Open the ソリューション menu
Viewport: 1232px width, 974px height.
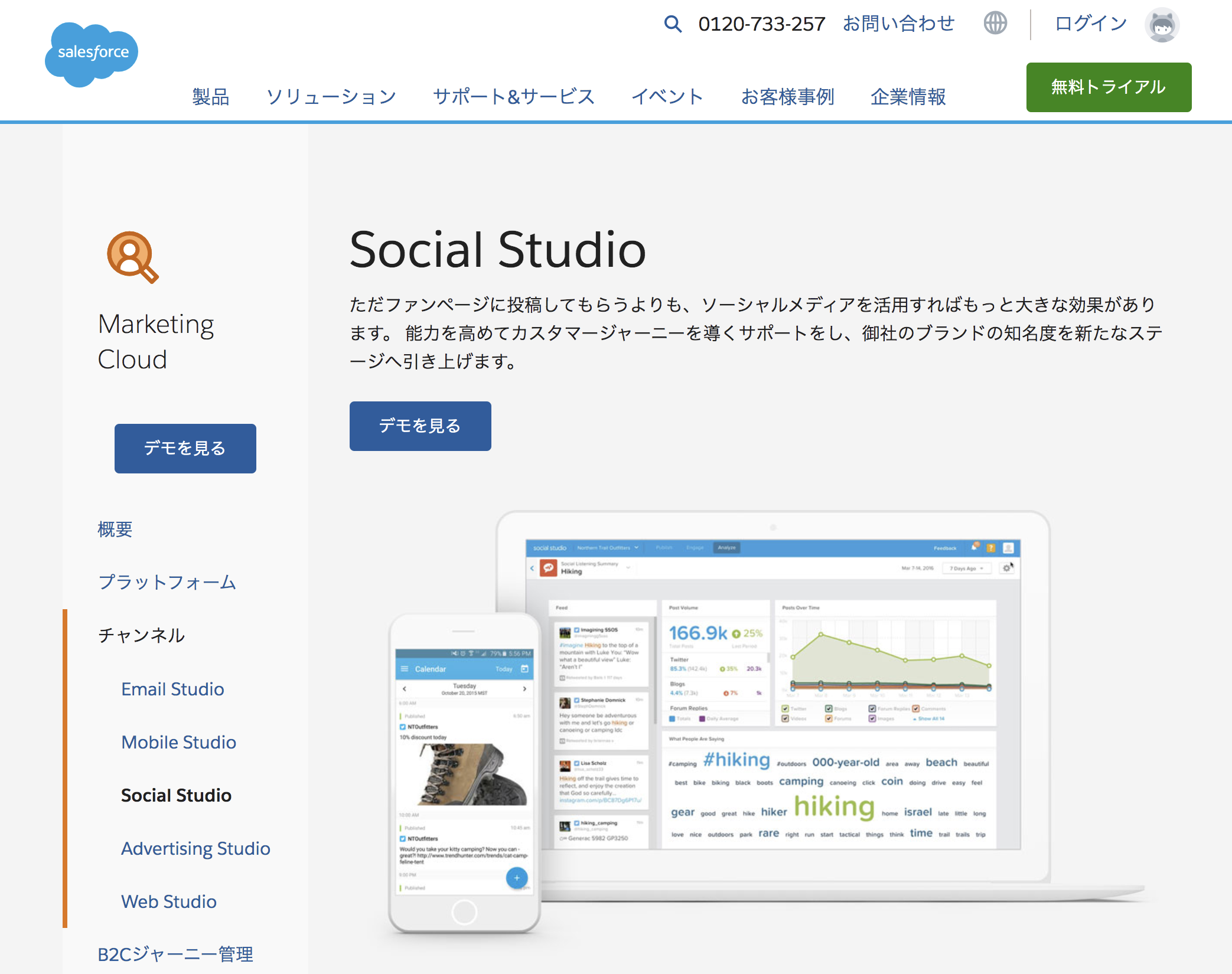coord(331,96)
